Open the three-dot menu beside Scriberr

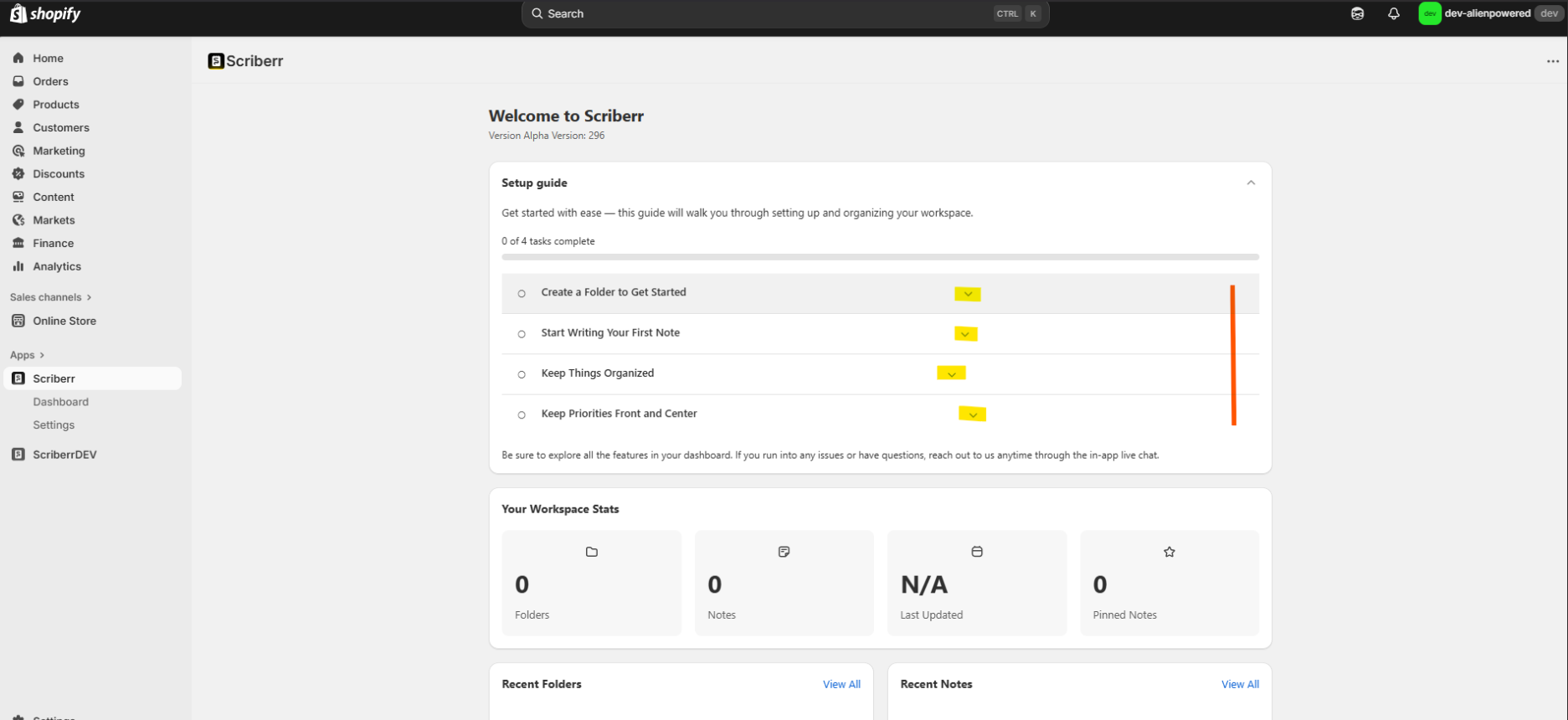pyautogui.click(x=1552, y=61)
